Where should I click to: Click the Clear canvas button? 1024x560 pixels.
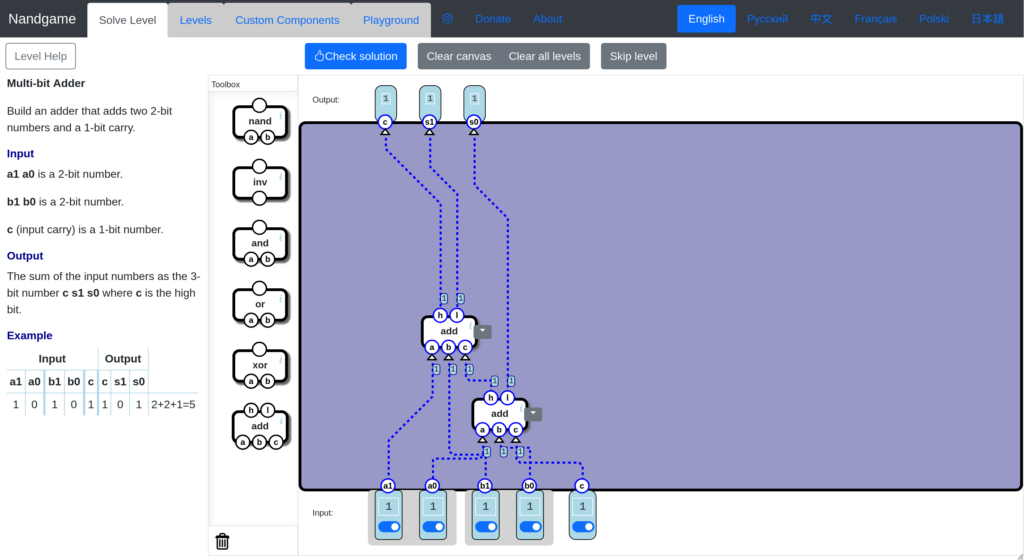[x=458, y=56]
